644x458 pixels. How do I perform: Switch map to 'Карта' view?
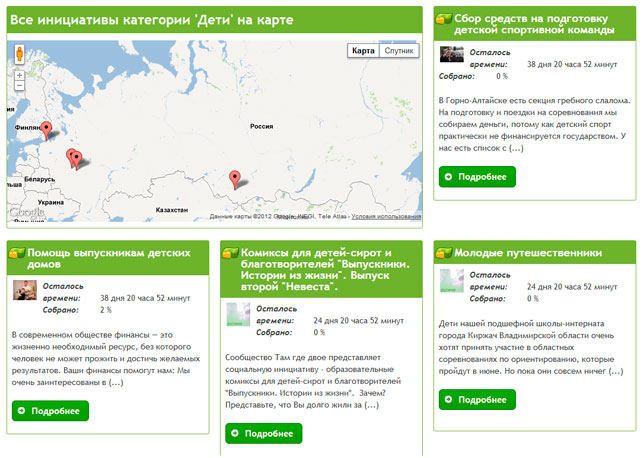point(364,50)
